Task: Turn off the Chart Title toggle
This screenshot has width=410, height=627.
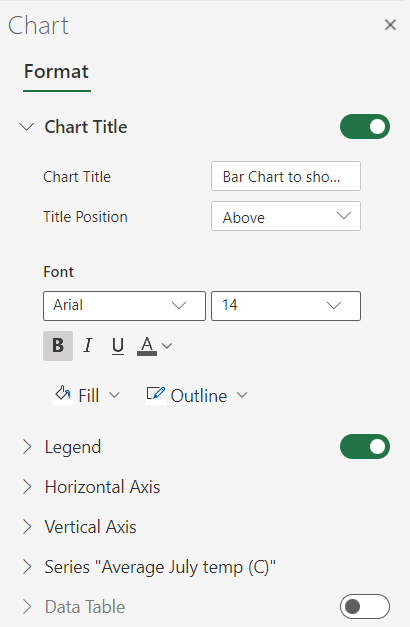Action: coord(365,127)
